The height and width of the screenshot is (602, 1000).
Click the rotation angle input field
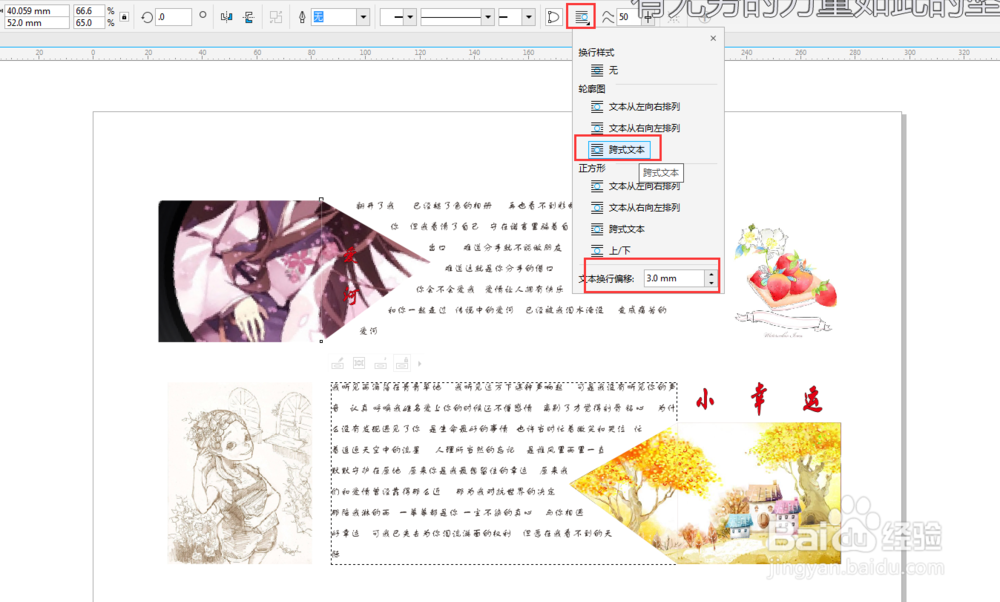[173, 17]
